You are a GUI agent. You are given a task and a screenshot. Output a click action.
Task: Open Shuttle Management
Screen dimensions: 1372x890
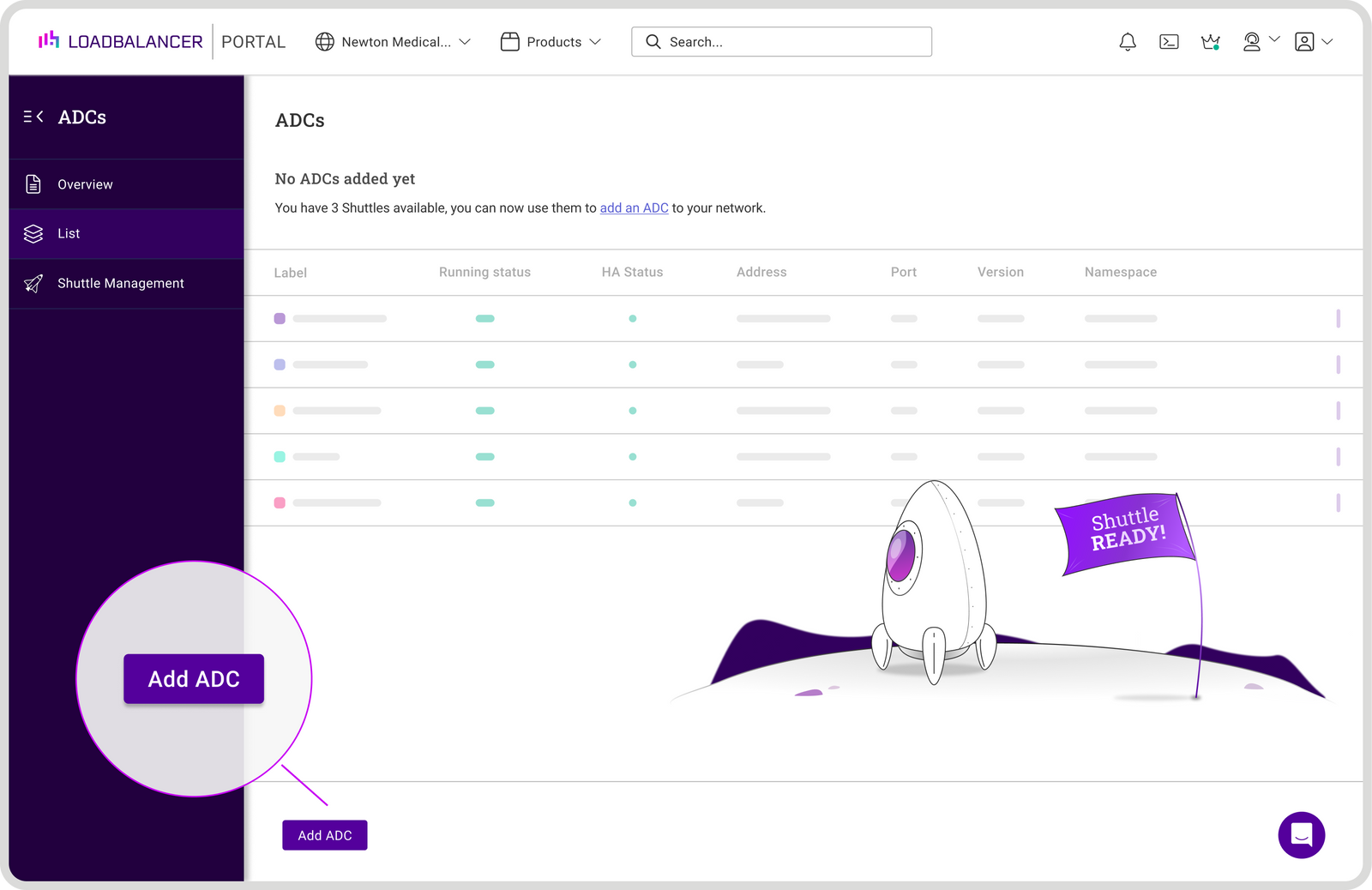tap(120, 283)
